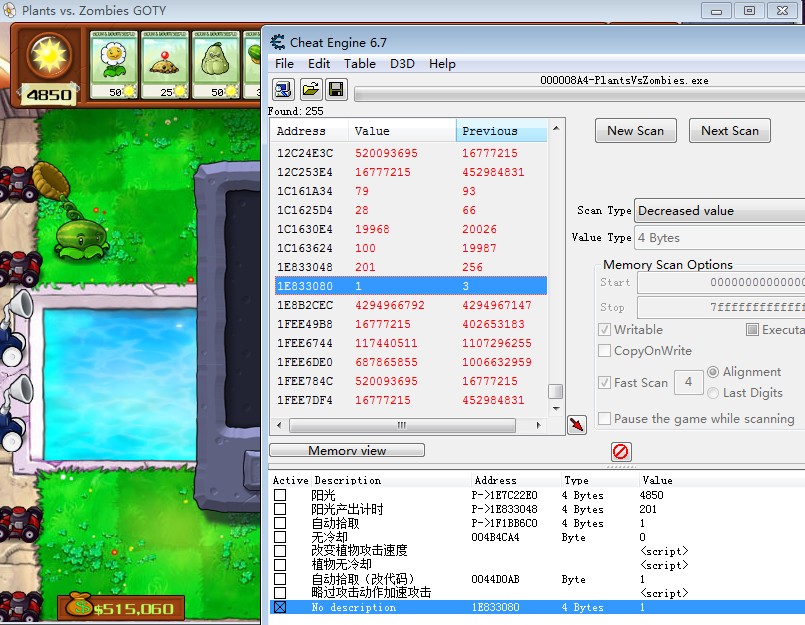Toggle the CopyOnWrite checkbox
Screen dimensions: 805x625
(x=605, y=351)
